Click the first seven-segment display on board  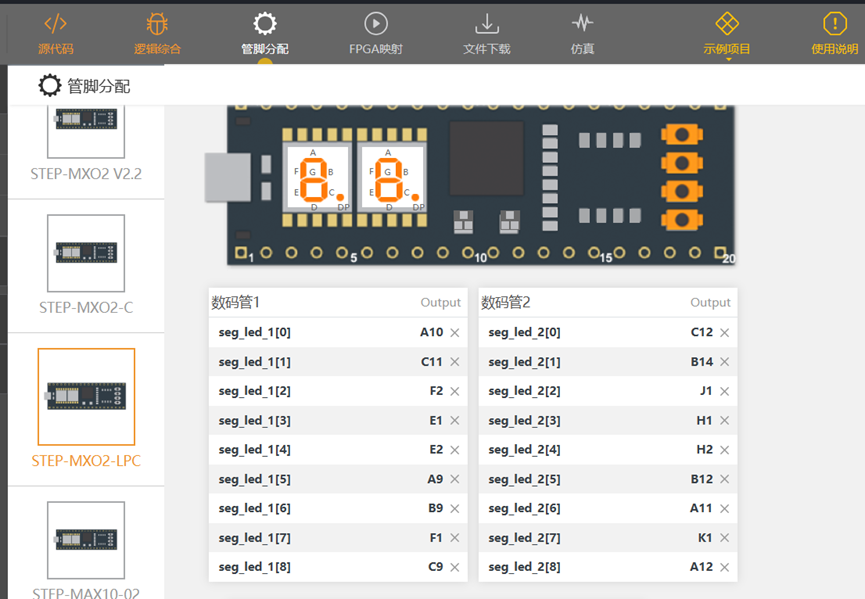tap(317, 178)
